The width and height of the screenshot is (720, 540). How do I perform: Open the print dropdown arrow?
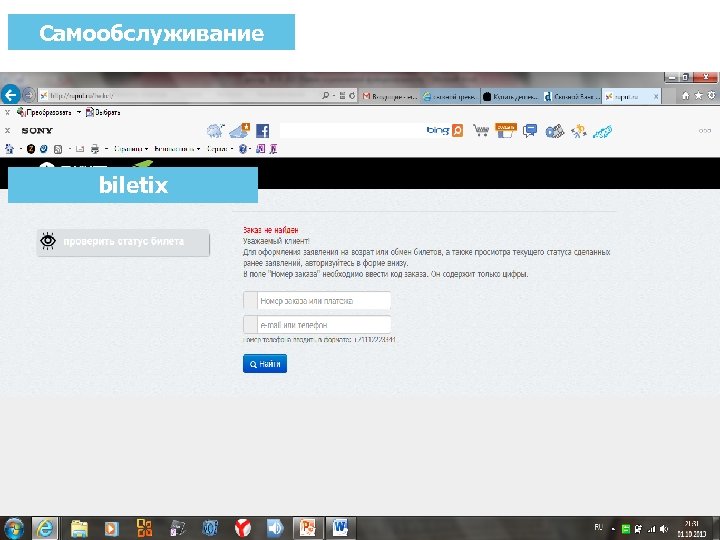pos(106,149)
